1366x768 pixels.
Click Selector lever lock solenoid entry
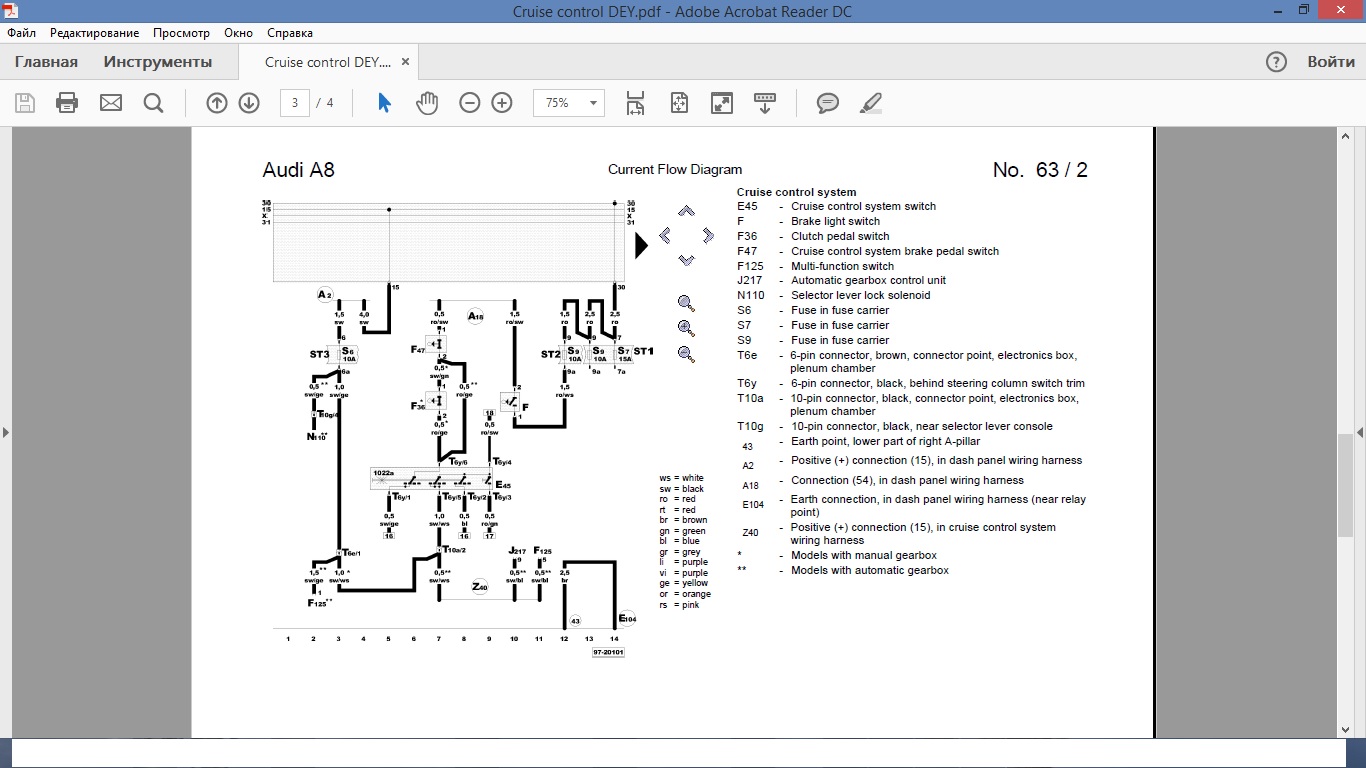[861, 295]
